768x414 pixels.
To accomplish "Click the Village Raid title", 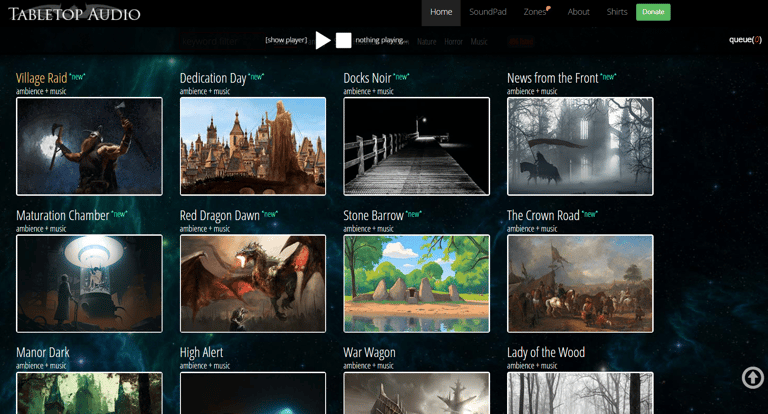I will coord(41,78).
